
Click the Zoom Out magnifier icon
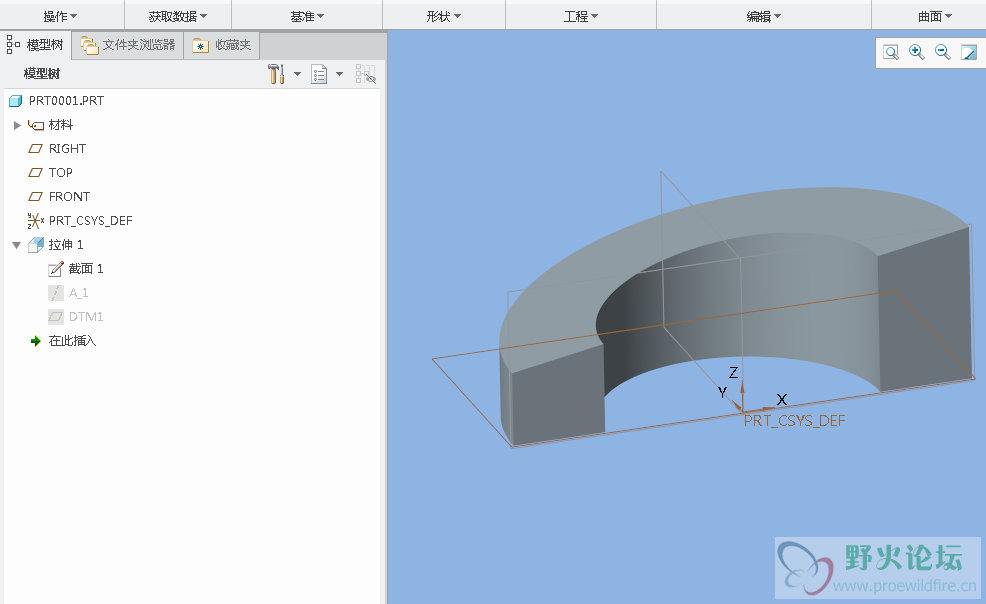click(x=942, y=52)
